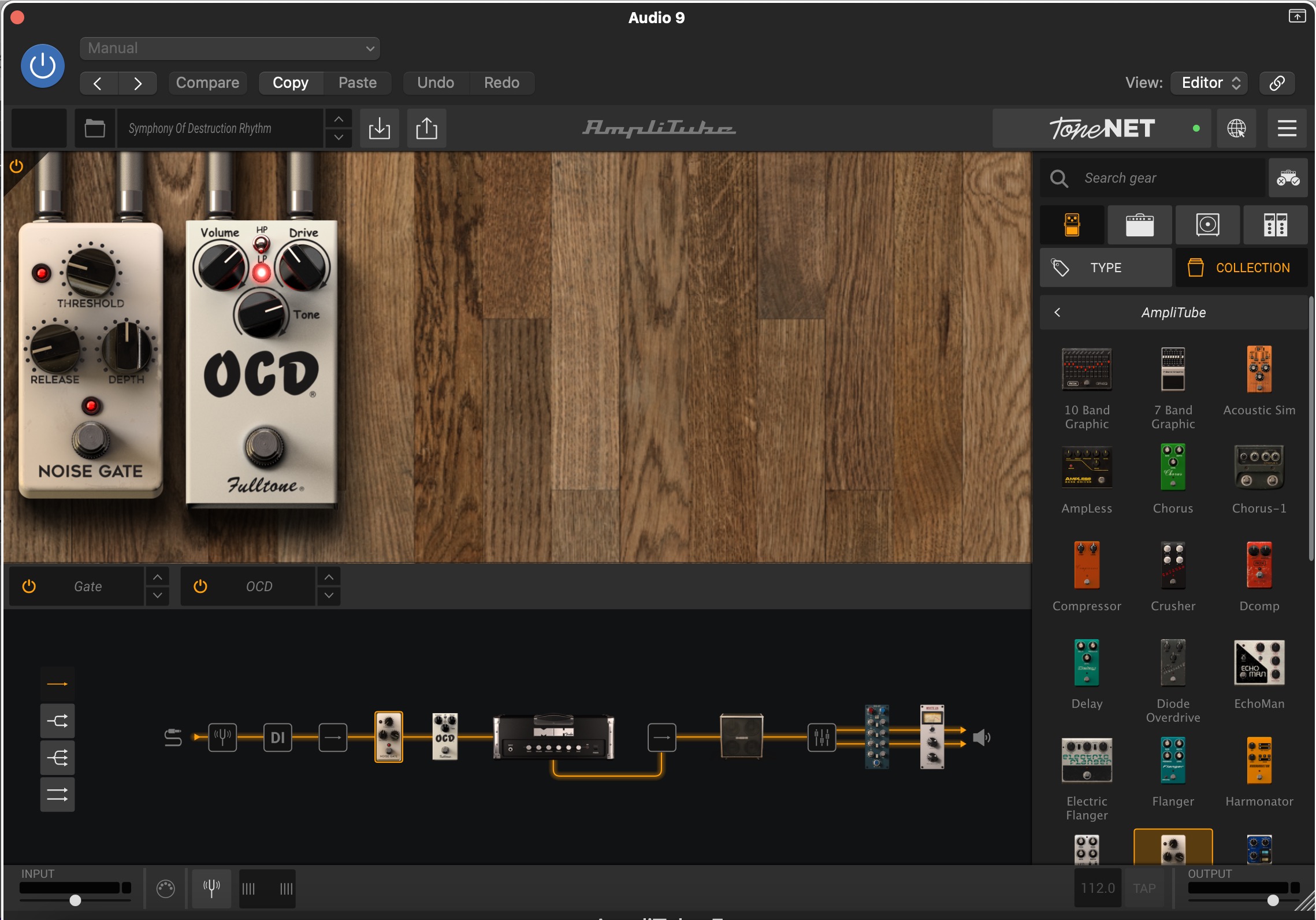Go back from AmpliTube collection

(1057, 313)
